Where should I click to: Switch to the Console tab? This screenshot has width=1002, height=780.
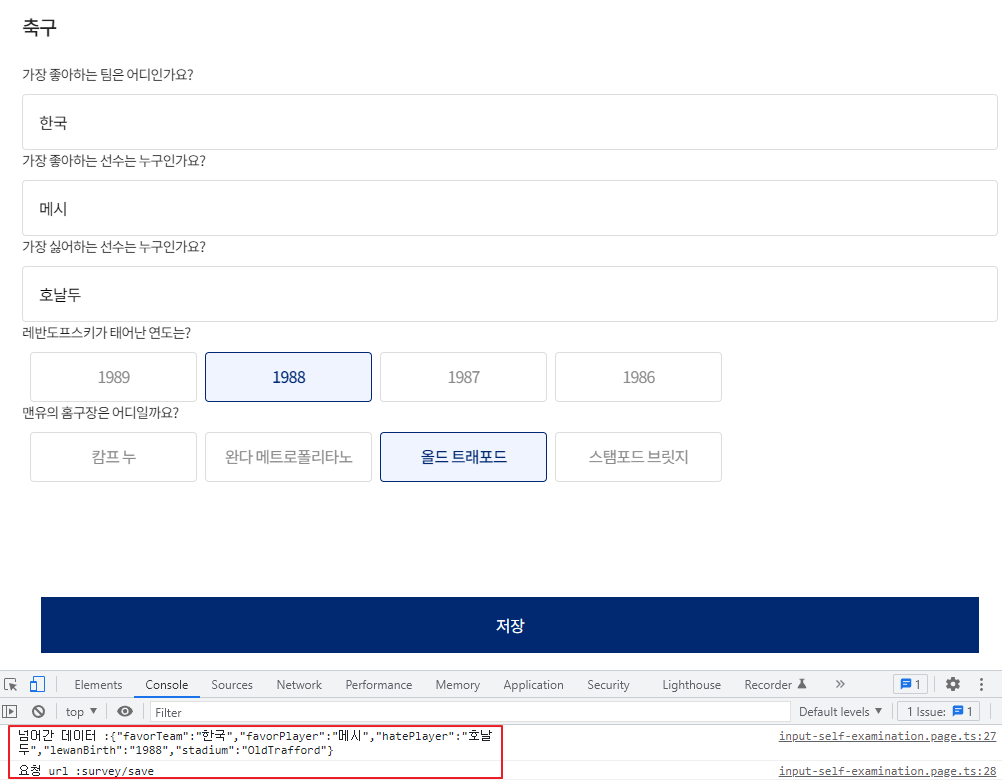pyautogui.click(x=166, y=684)
